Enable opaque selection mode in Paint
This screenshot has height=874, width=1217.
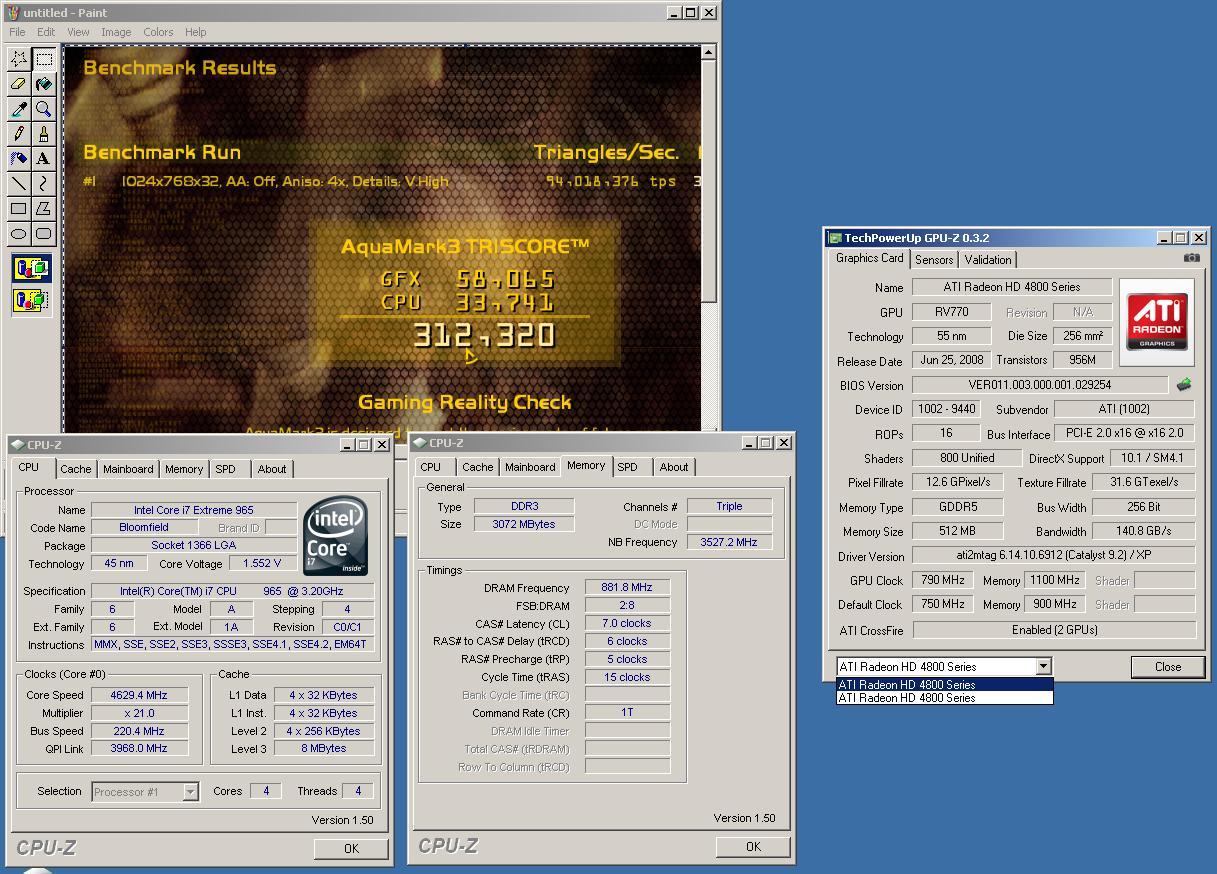31,269
